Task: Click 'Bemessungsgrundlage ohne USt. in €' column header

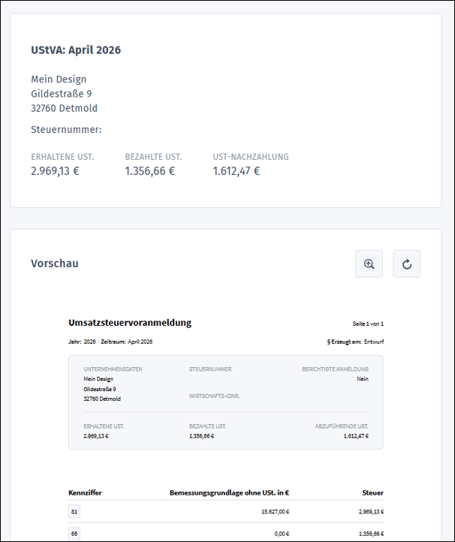Action: pyautogui.click(x=229, y=493)
